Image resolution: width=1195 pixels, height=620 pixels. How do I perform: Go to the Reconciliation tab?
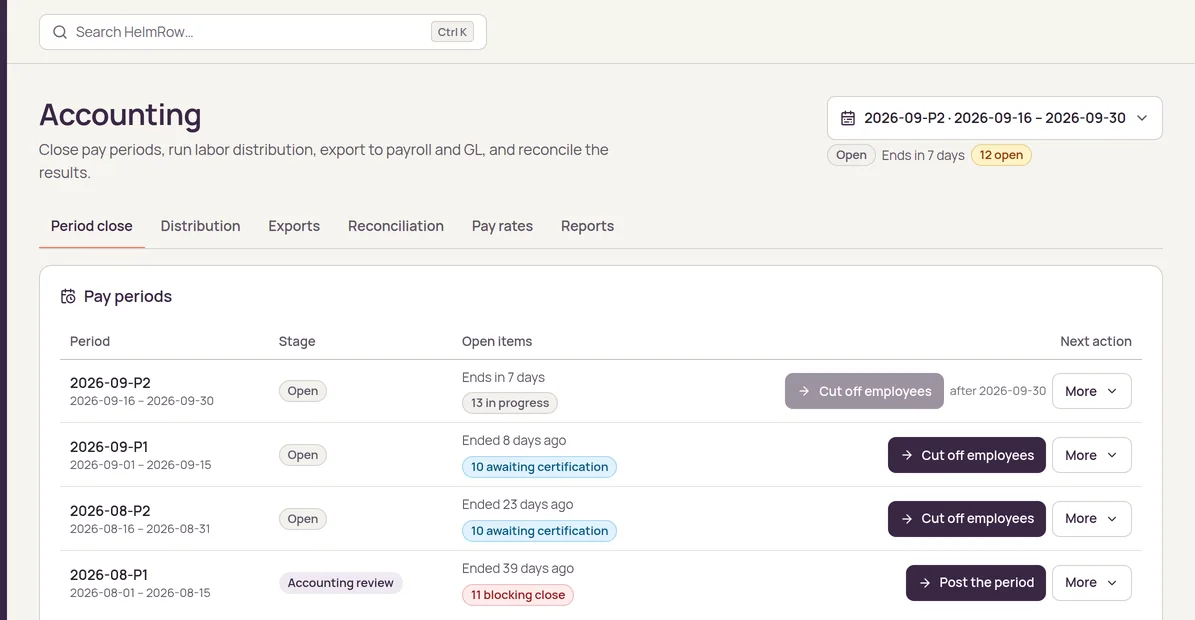(396, 226)
